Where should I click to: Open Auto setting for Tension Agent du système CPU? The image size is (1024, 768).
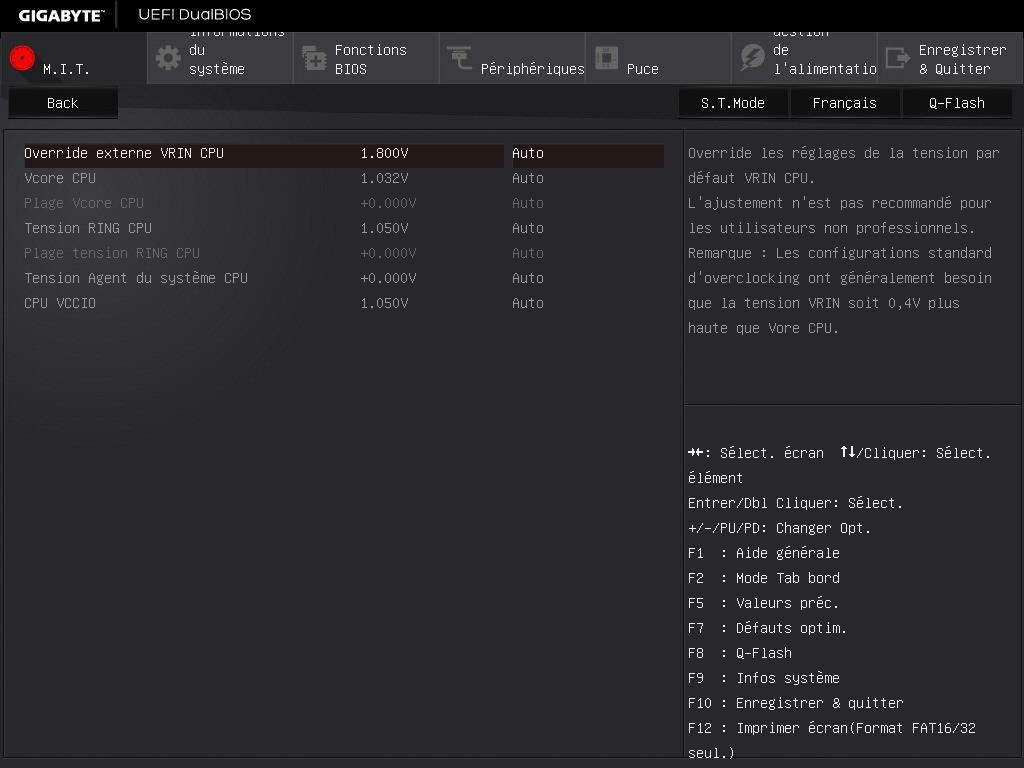(528, 278)
